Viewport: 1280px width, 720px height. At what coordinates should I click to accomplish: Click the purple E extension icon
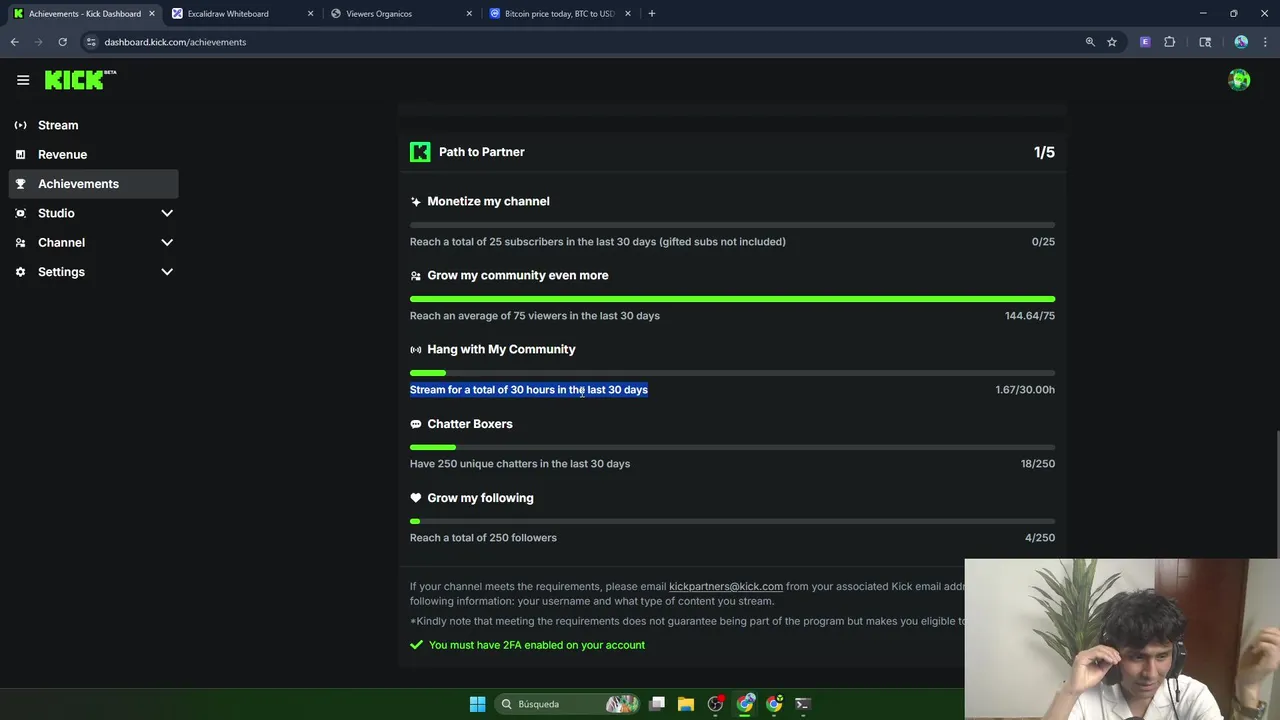click(1145, 42)
